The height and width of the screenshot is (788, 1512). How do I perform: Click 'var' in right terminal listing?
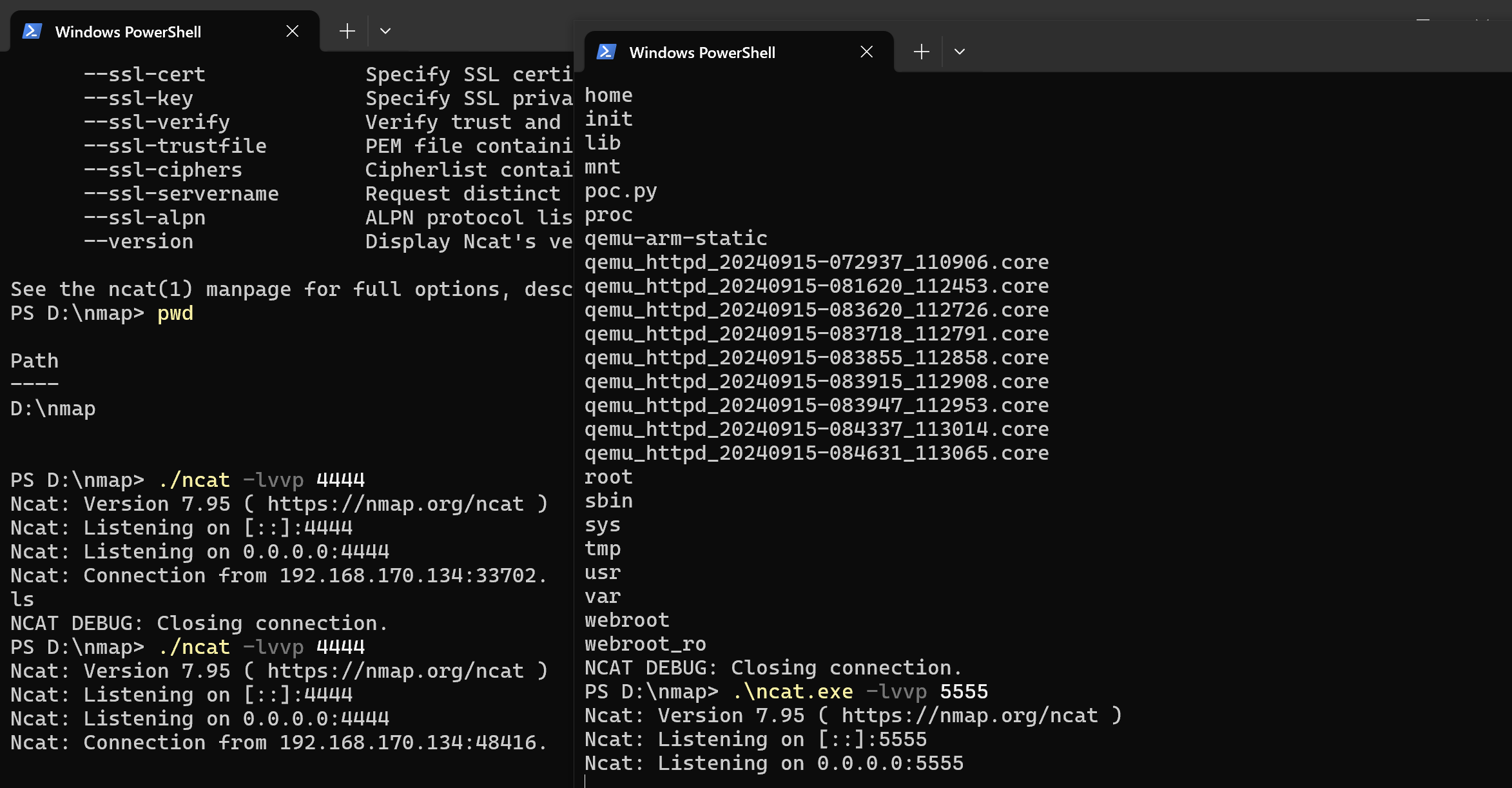603,596
